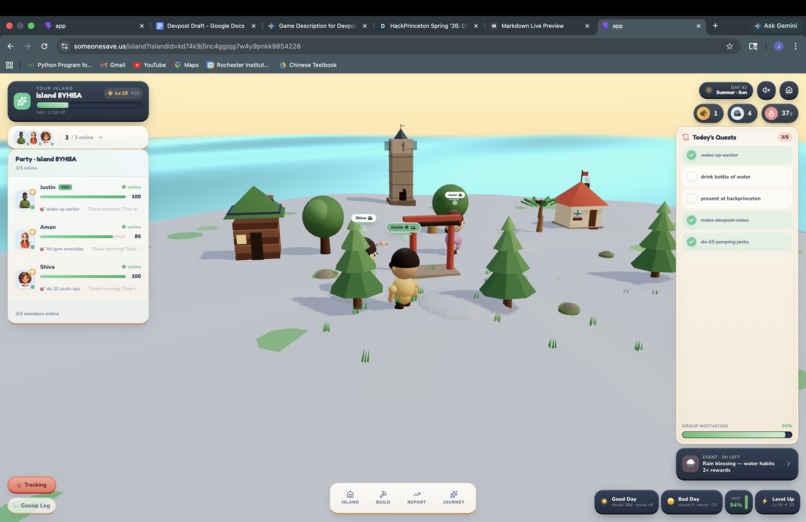Open the Python Program bookmark
Screen dimensions: 806x522
[x=60, y=65]
